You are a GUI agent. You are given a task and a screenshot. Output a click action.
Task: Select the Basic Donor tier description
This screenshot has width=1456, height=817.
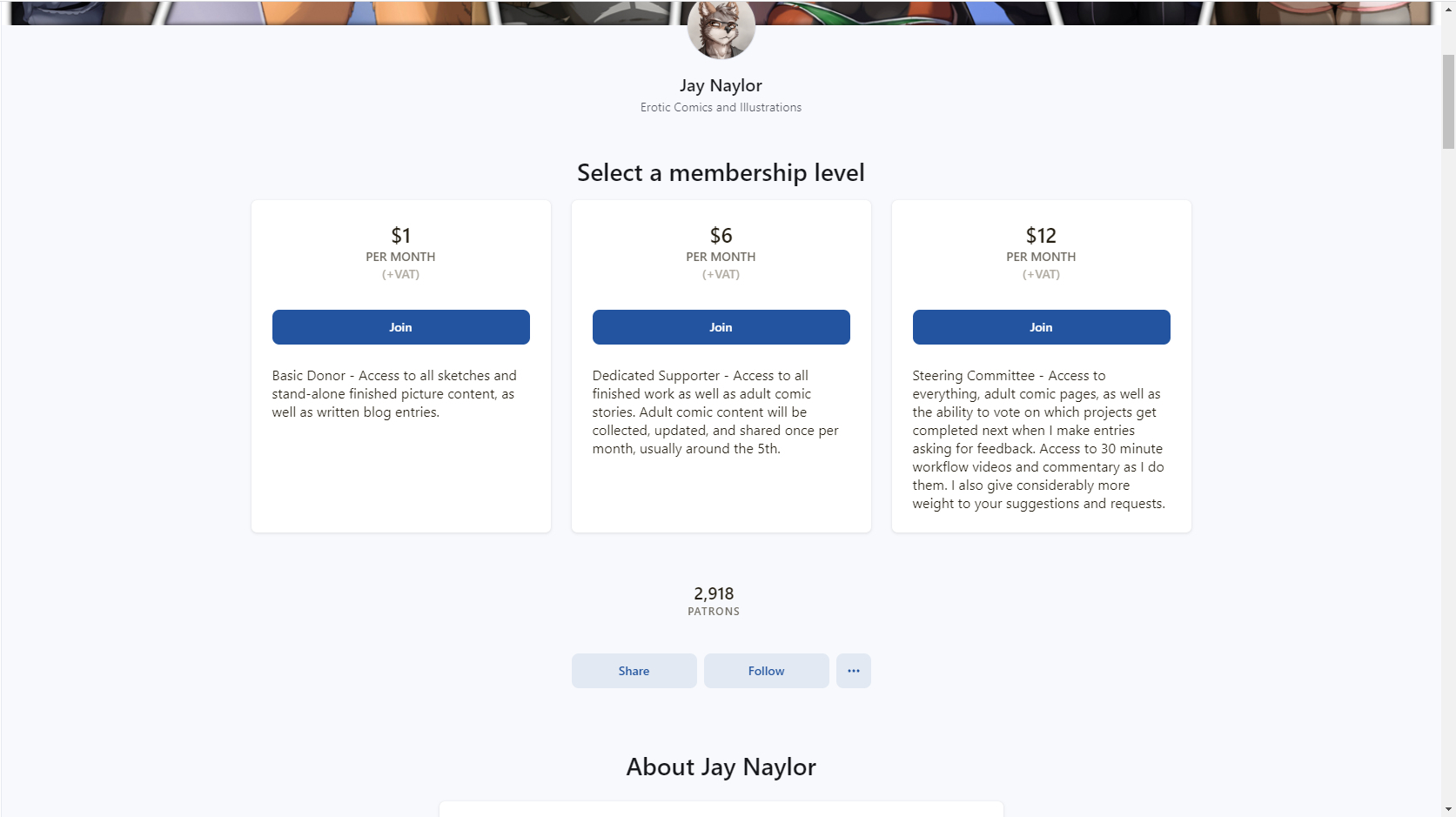coord(394,394)
